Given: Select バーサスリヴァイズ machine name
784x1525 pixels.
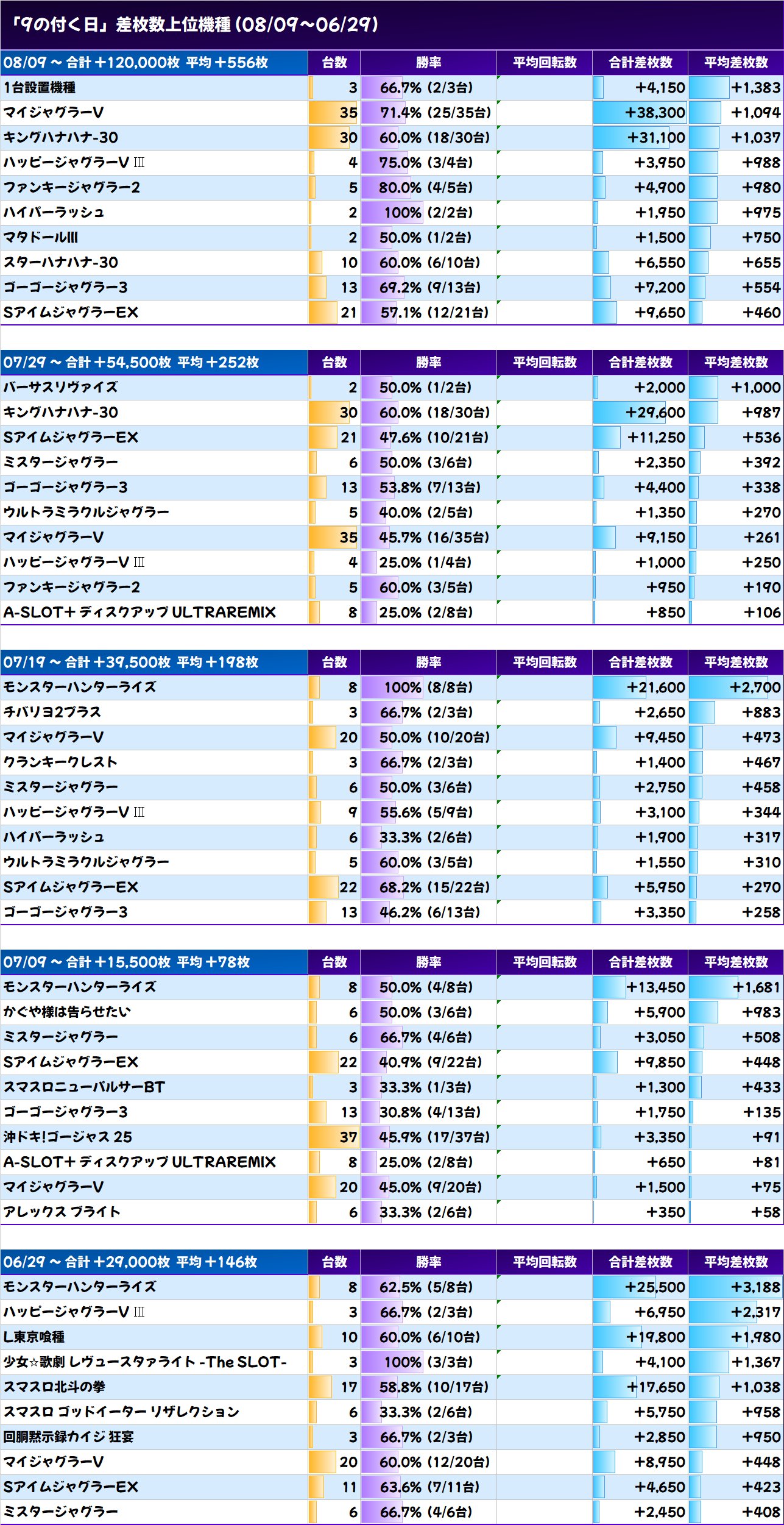Looking at the screenshot, I should coord(61,387).
